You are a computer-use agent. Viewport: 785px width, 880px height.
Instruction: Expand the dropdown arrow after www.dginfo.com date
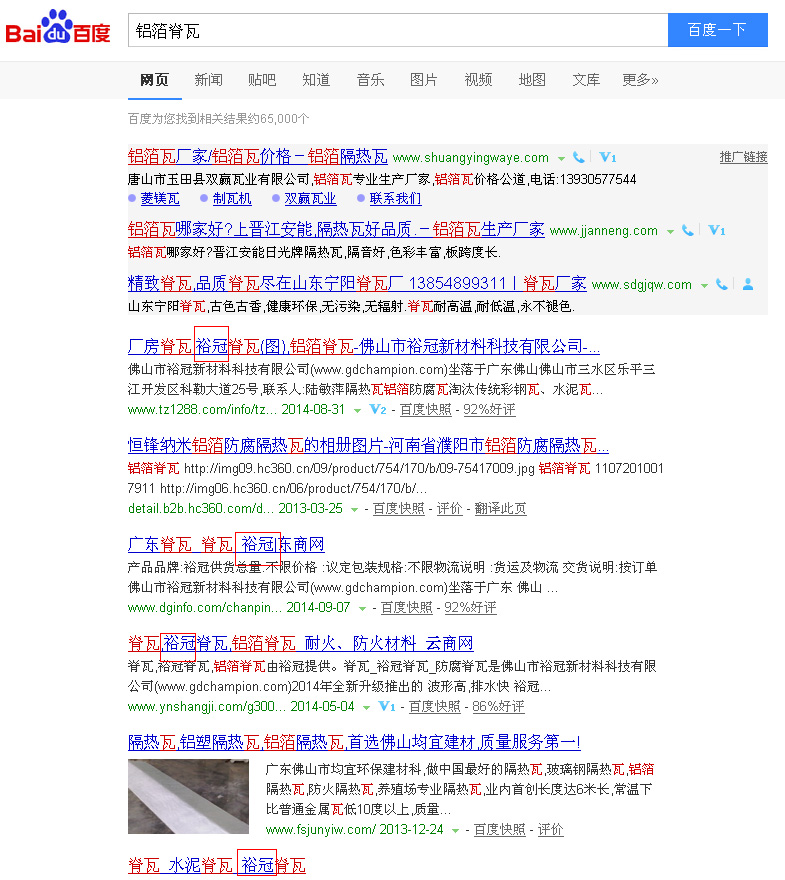tap(362, 609)
